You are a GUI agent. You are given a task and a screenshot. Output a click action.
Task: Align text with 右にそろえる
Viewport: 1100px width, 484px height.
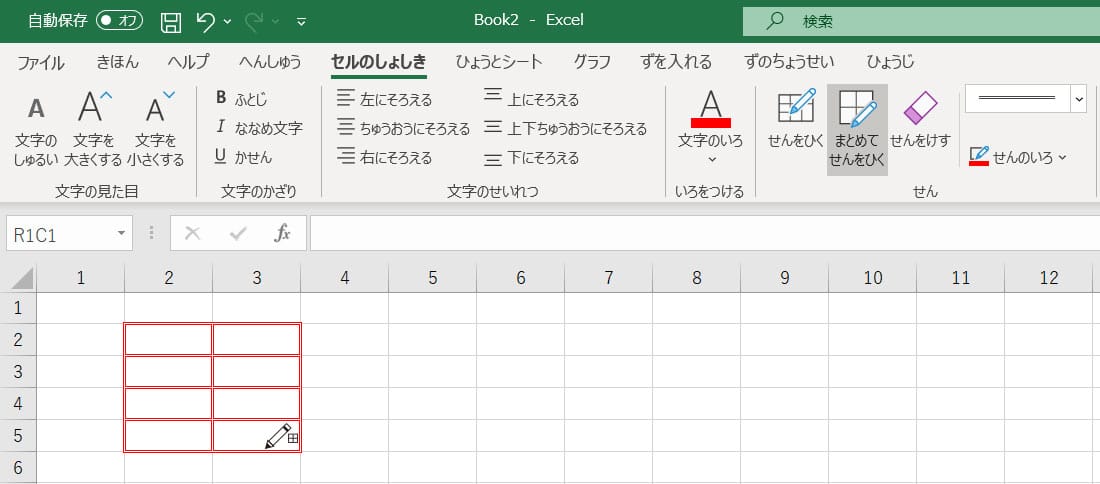[384, 157]
